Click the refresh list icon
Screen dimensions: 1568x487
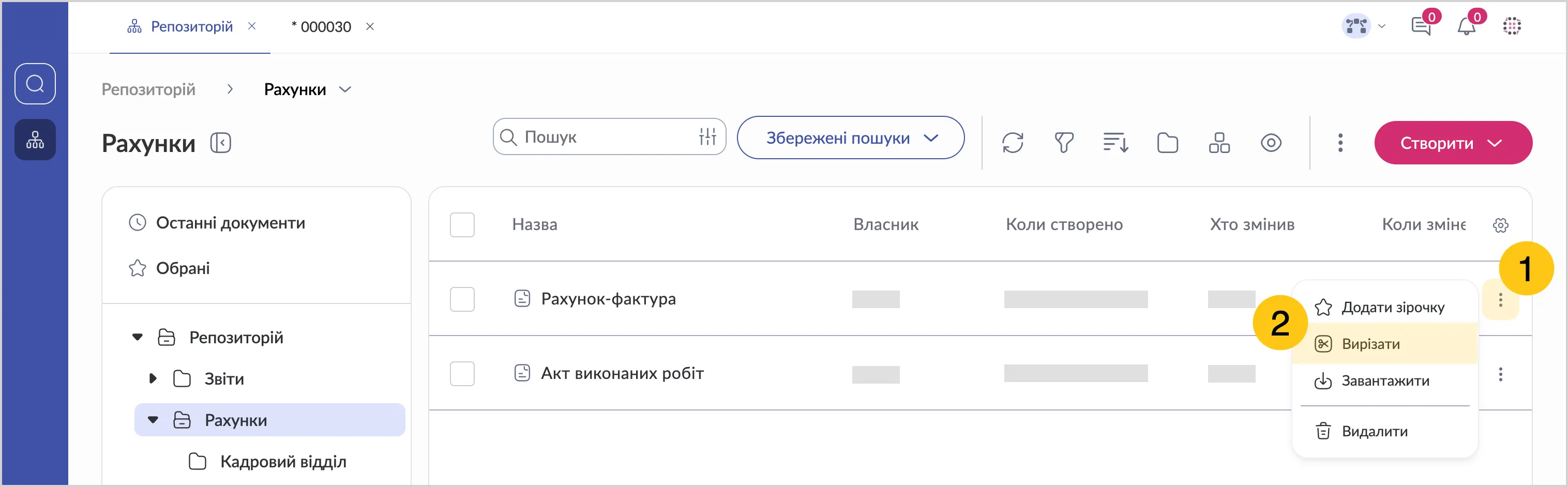1012,143
